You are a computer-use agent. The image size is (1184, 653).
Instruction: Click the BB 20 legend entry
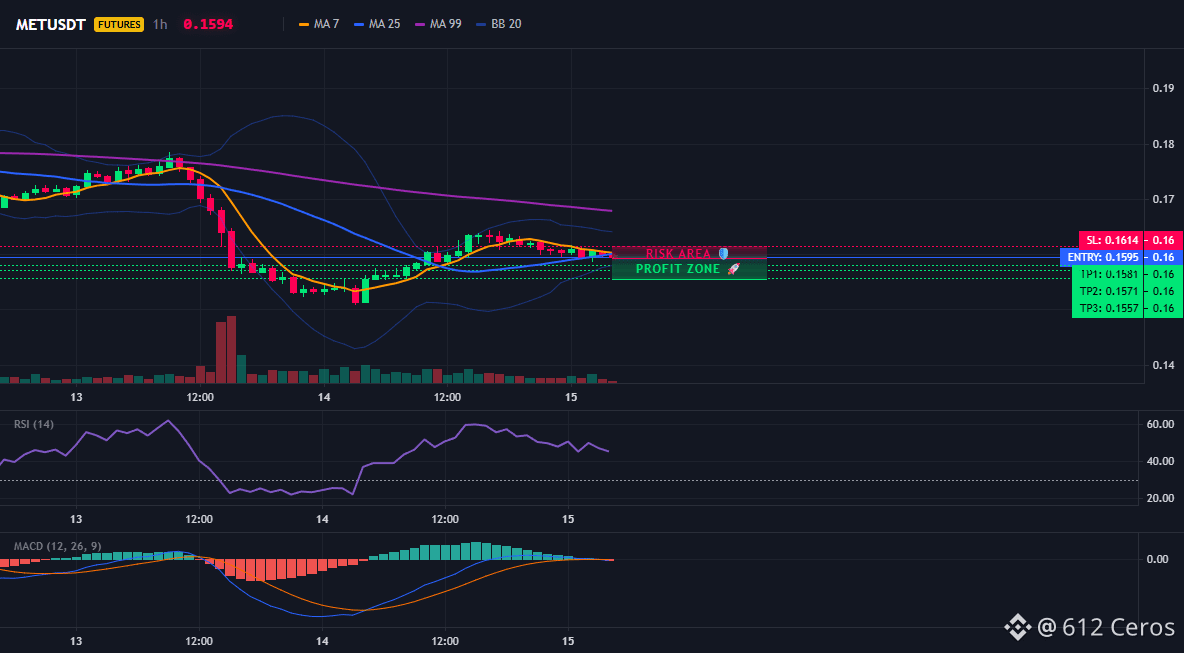click(498, 24)
